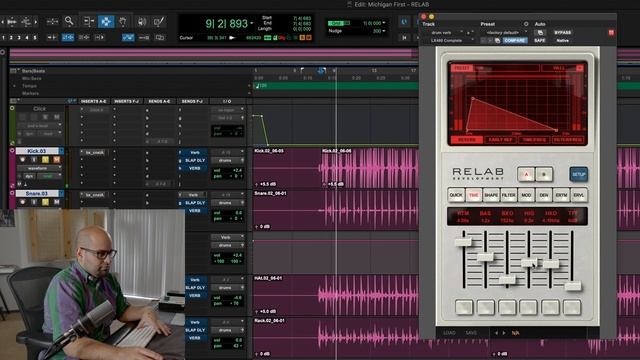Select the Scrubber speaker tool
Image resolution: width=640 pixels, height=360 pixels.
[142, 21]
